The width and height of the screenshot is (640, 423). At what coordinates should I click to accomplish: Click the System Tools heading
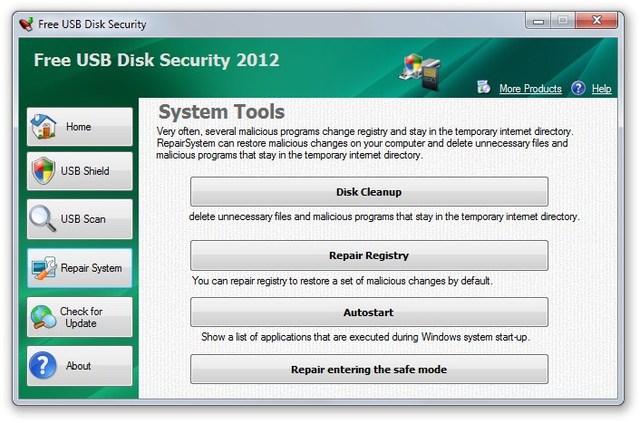(222, 112)
